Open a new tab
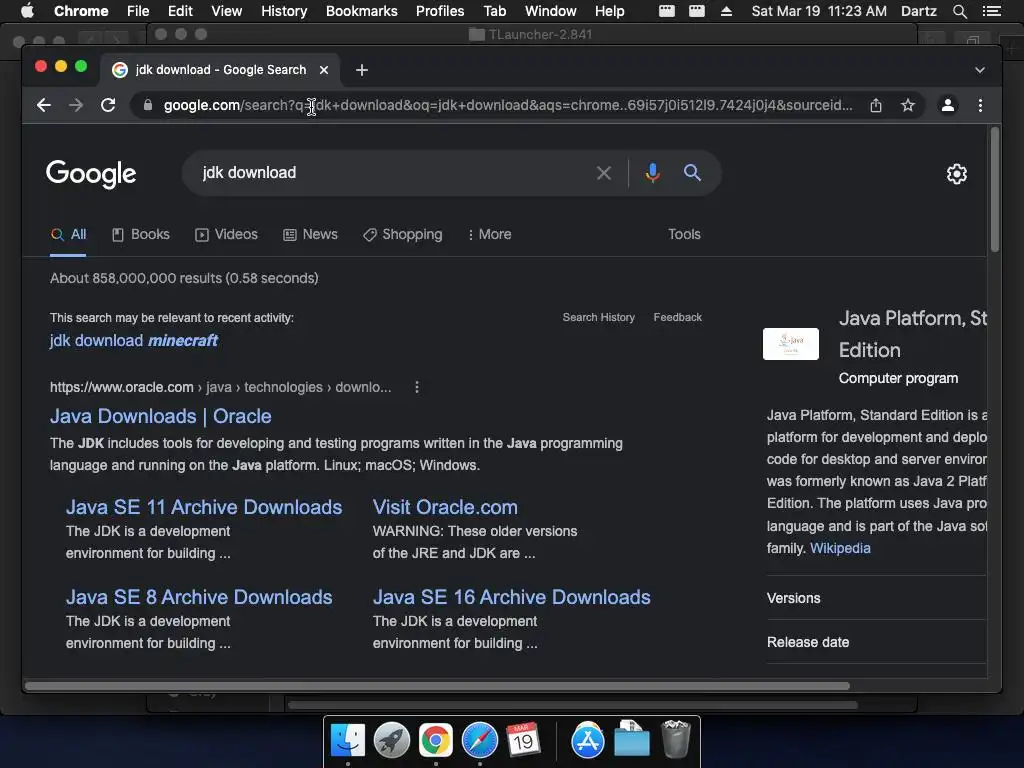The image size is (1024, 768). (362, 70)
